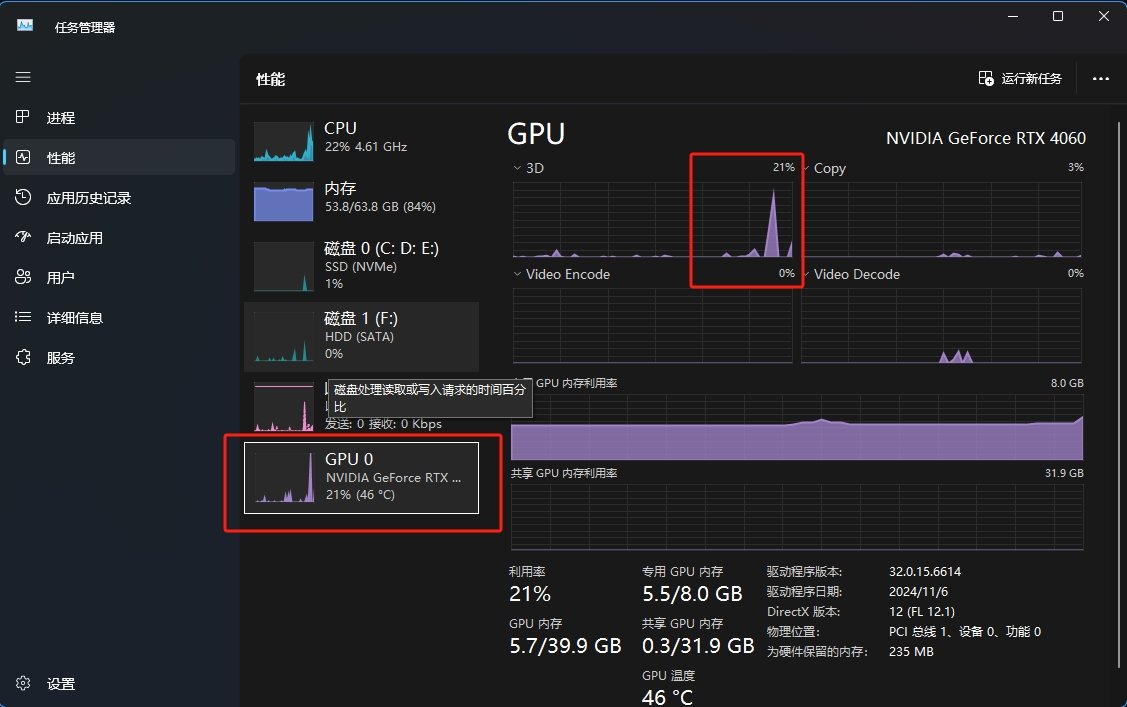Viewport: 1127px width, 707px height.
Task: Open 应用历史记录 (App history) page
Action: [22, 197]
